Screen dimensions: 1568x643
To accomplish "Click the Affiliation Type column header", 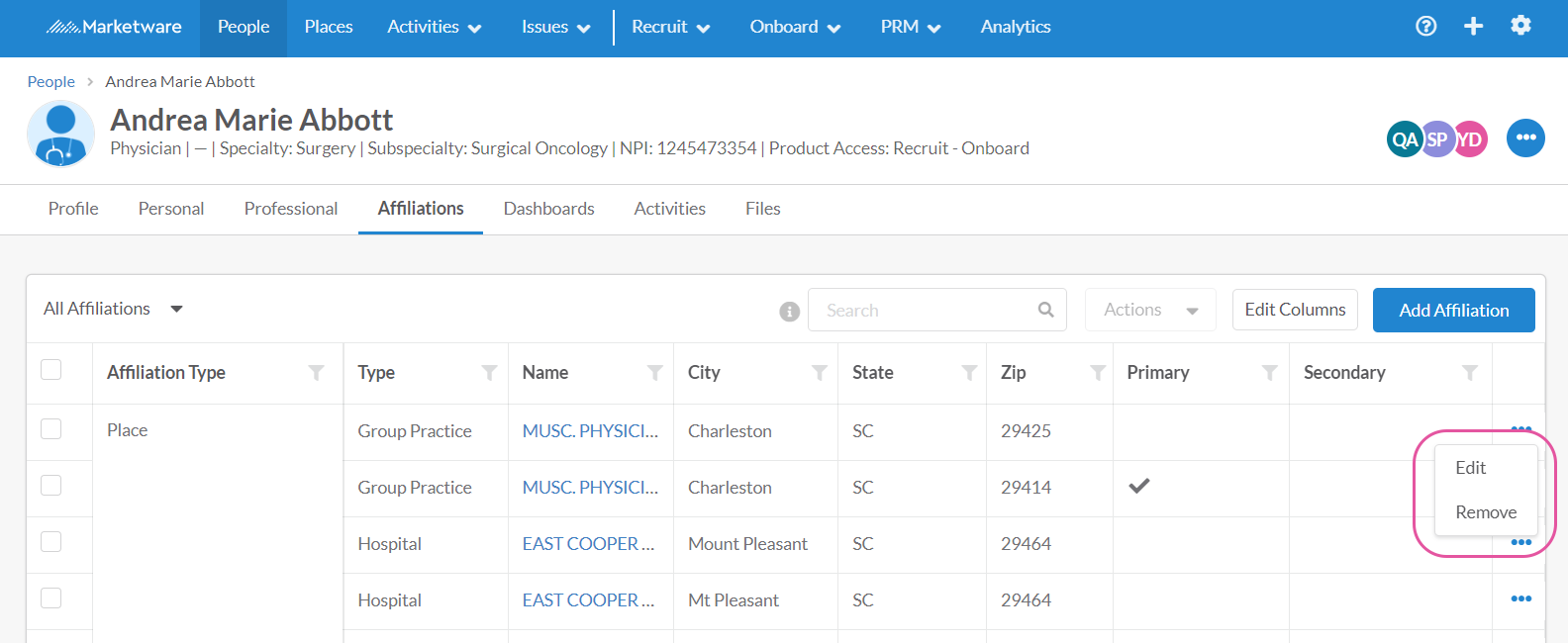I will (x=166, y=373).
